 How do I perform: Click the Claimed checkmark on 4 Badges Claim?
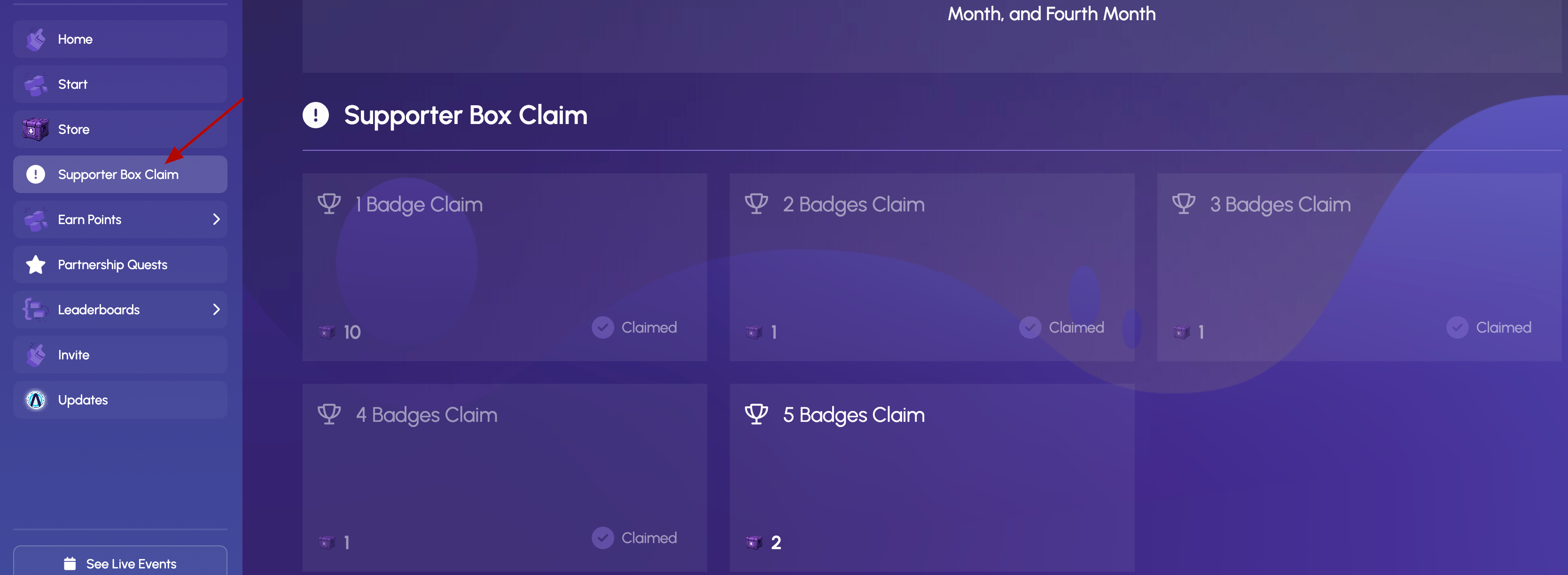[x=602, y=538]
